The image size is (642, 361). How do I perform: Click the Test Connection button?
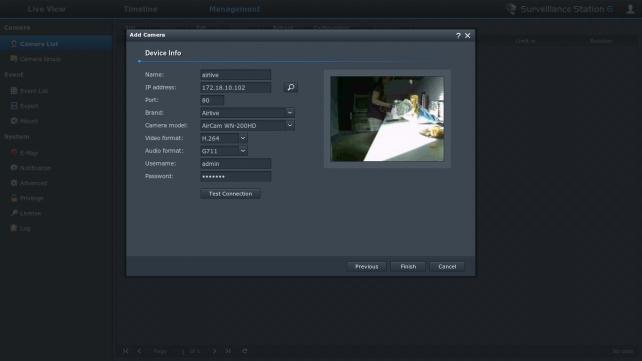pyautogui.click(x=231, y=194)
